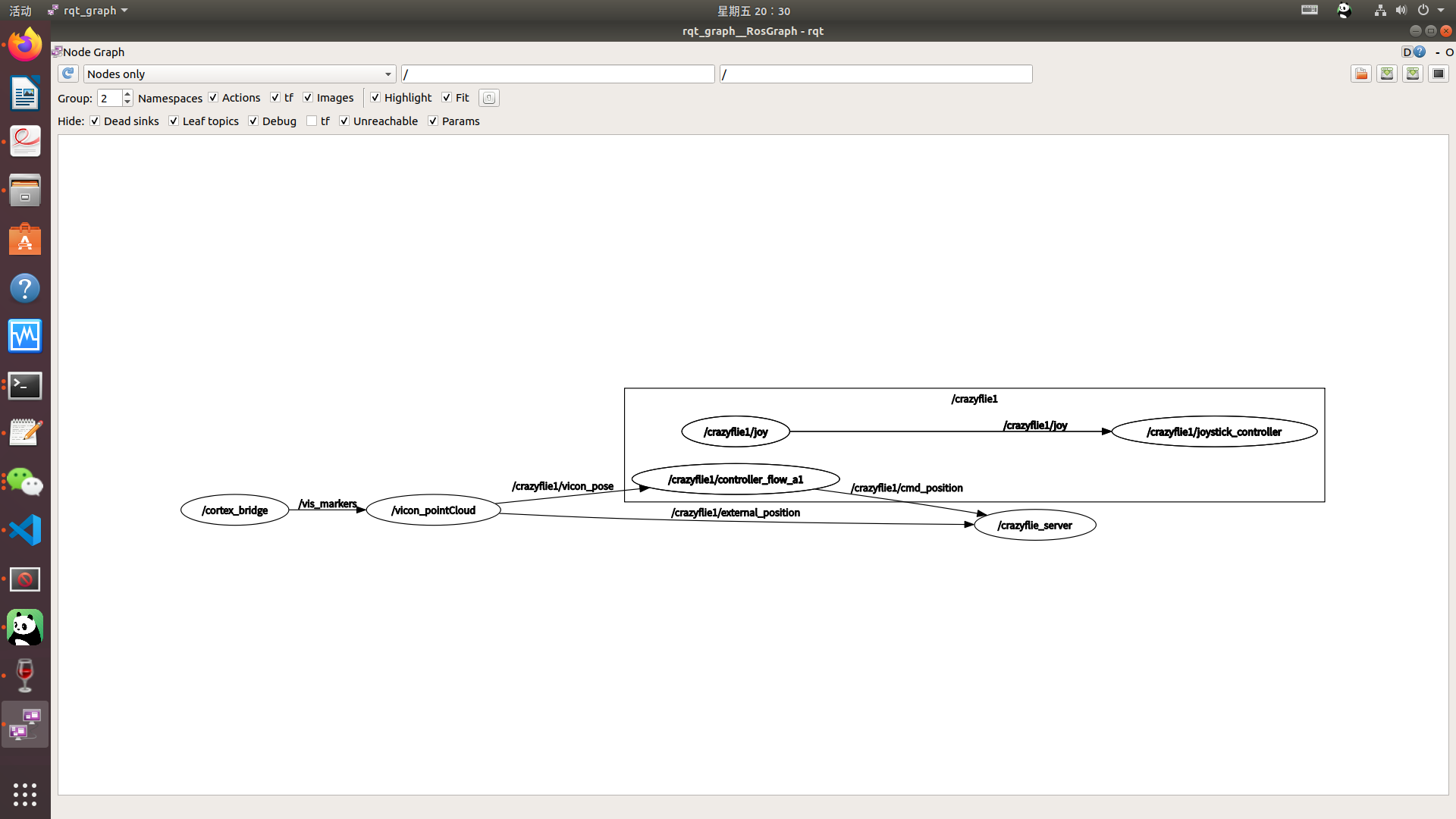Open a DOT graph file via folder icon

click(x=1361, y=74)
